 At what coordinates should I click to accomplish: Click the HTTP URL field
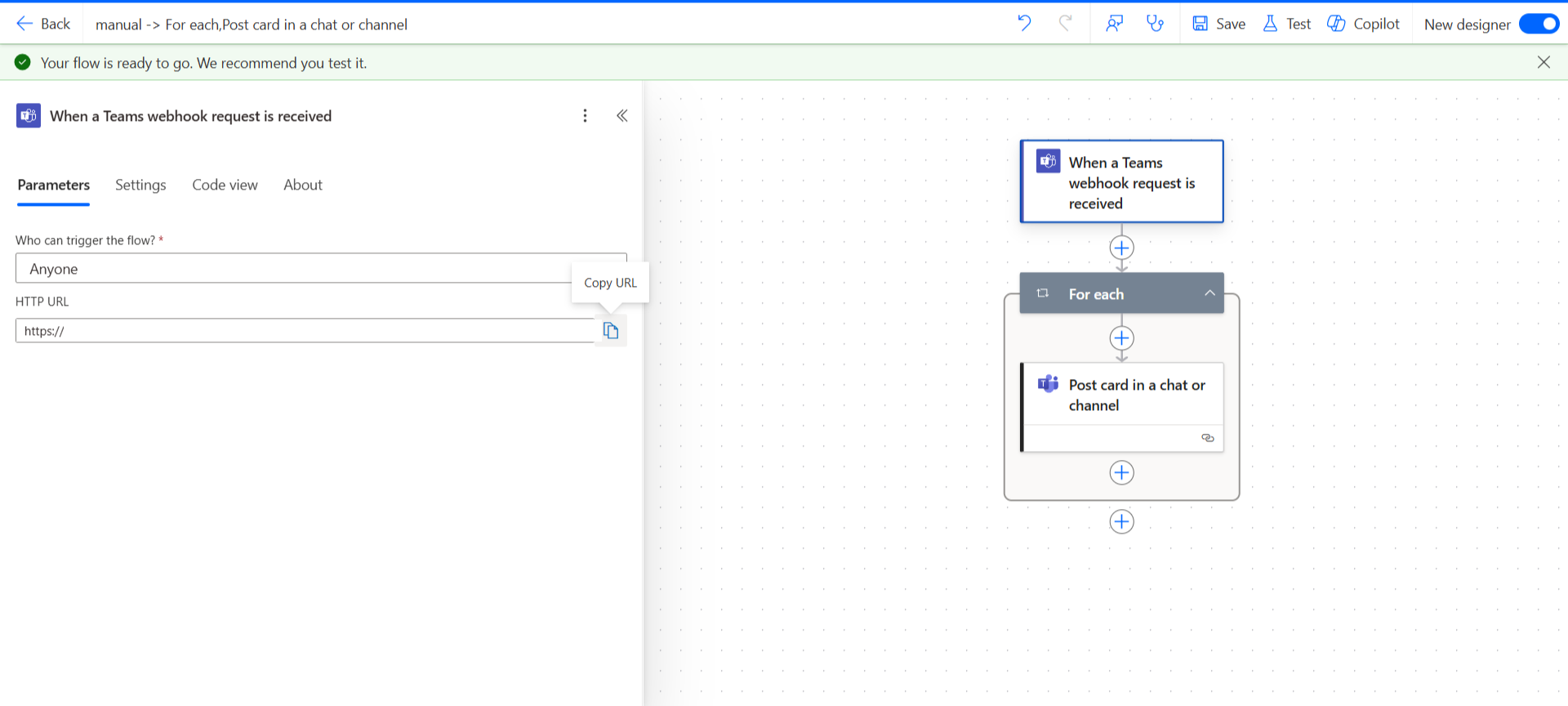coord(305,331)
